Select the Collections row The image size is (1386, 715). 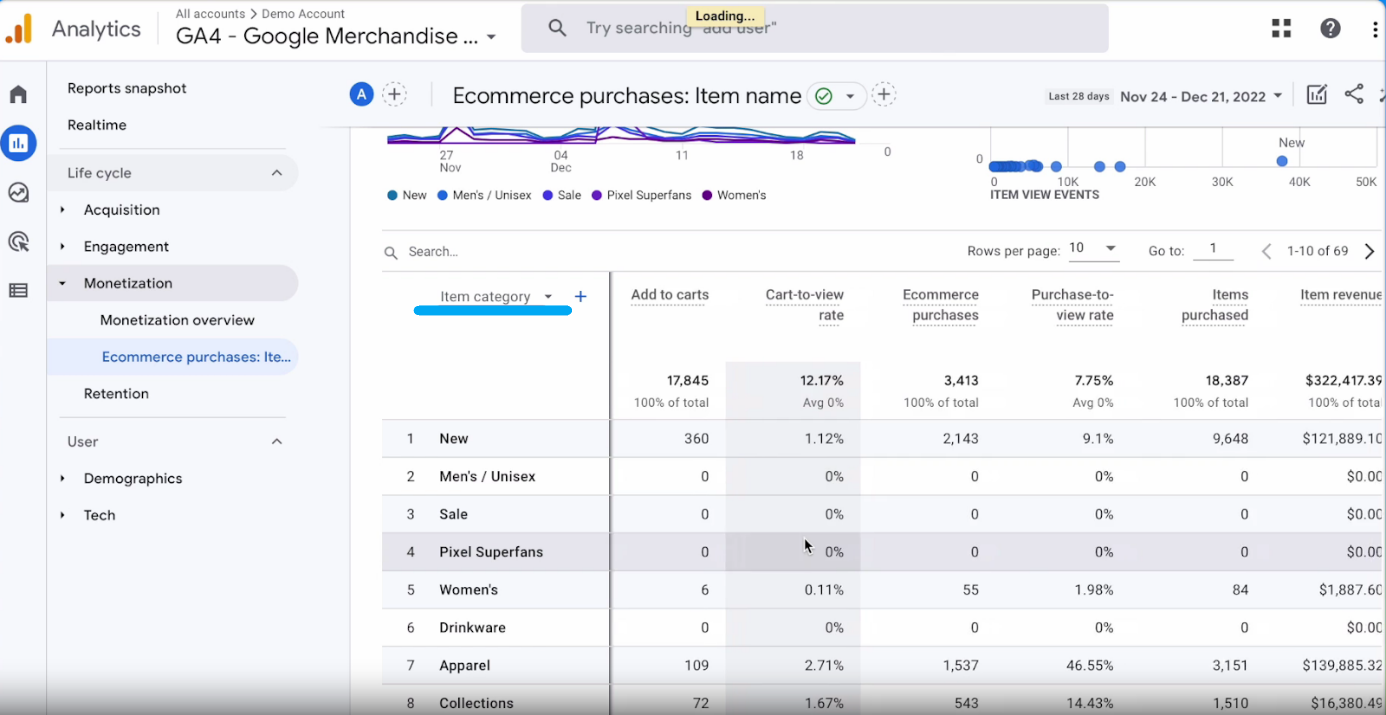click(883, 702)
